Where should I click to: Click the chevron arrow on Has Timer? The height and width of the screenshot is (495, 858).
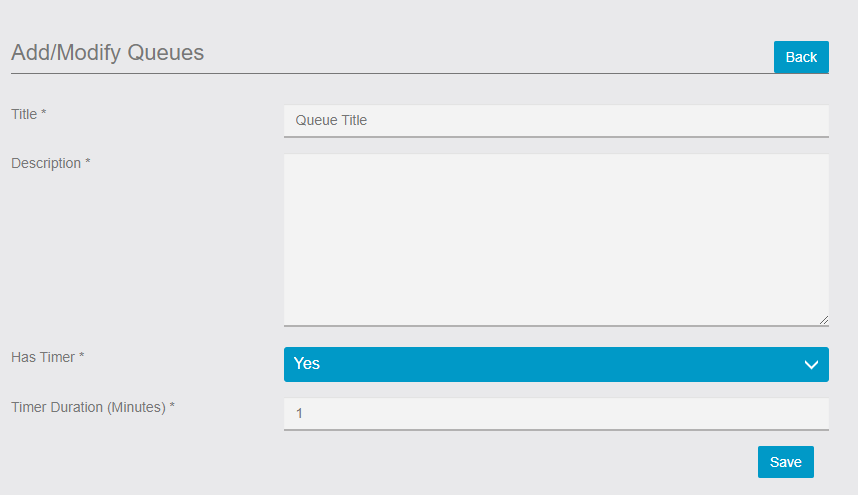point(811,365)
